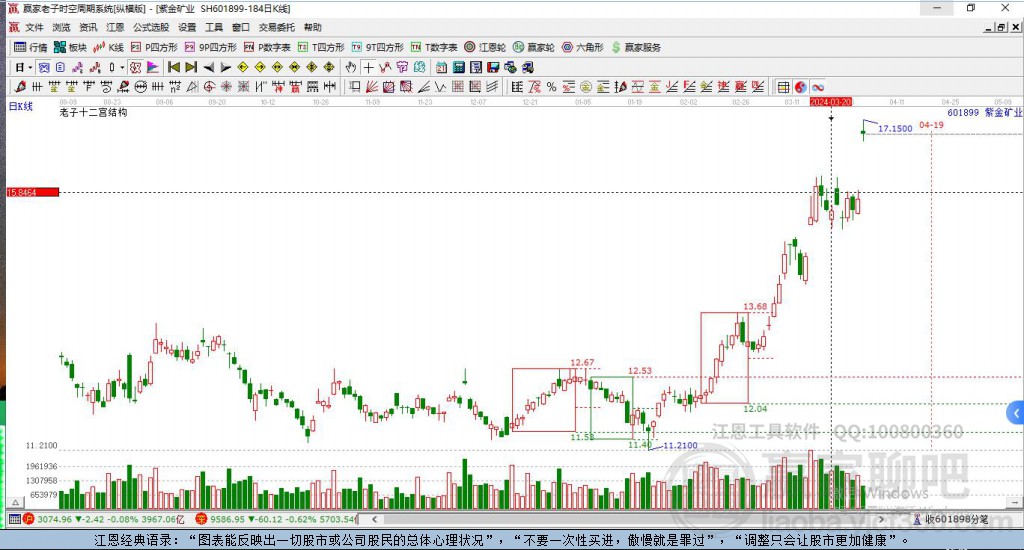Viewport: 1024px width, 550px height.
Task: Click the 老子十二宫结构 label
Action: 93,112
